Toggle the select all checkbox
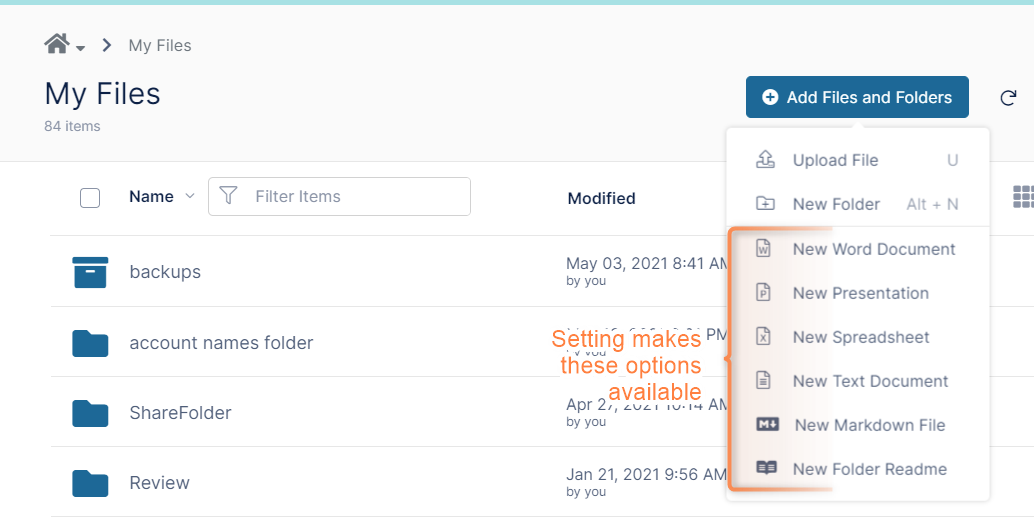This screenshot has height=526, width=1034. tap(90, 198)
